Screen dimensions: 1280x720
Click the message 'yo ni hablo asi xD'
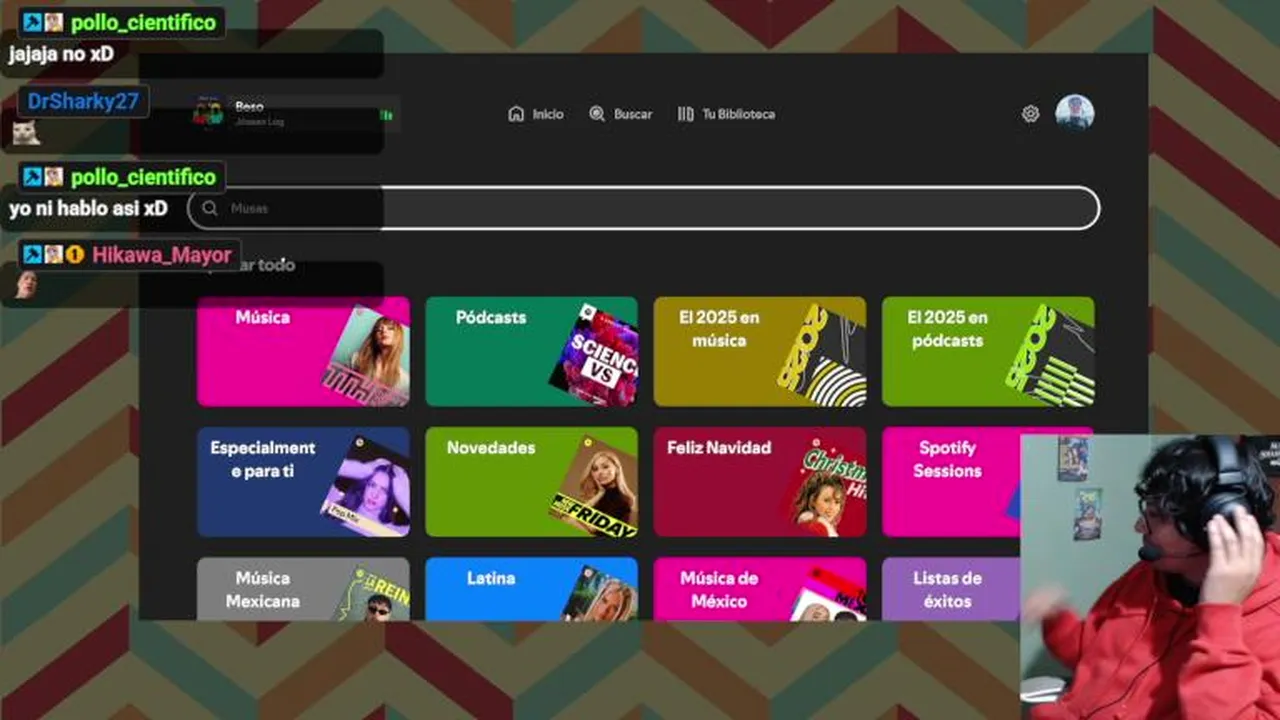point(88,209)
